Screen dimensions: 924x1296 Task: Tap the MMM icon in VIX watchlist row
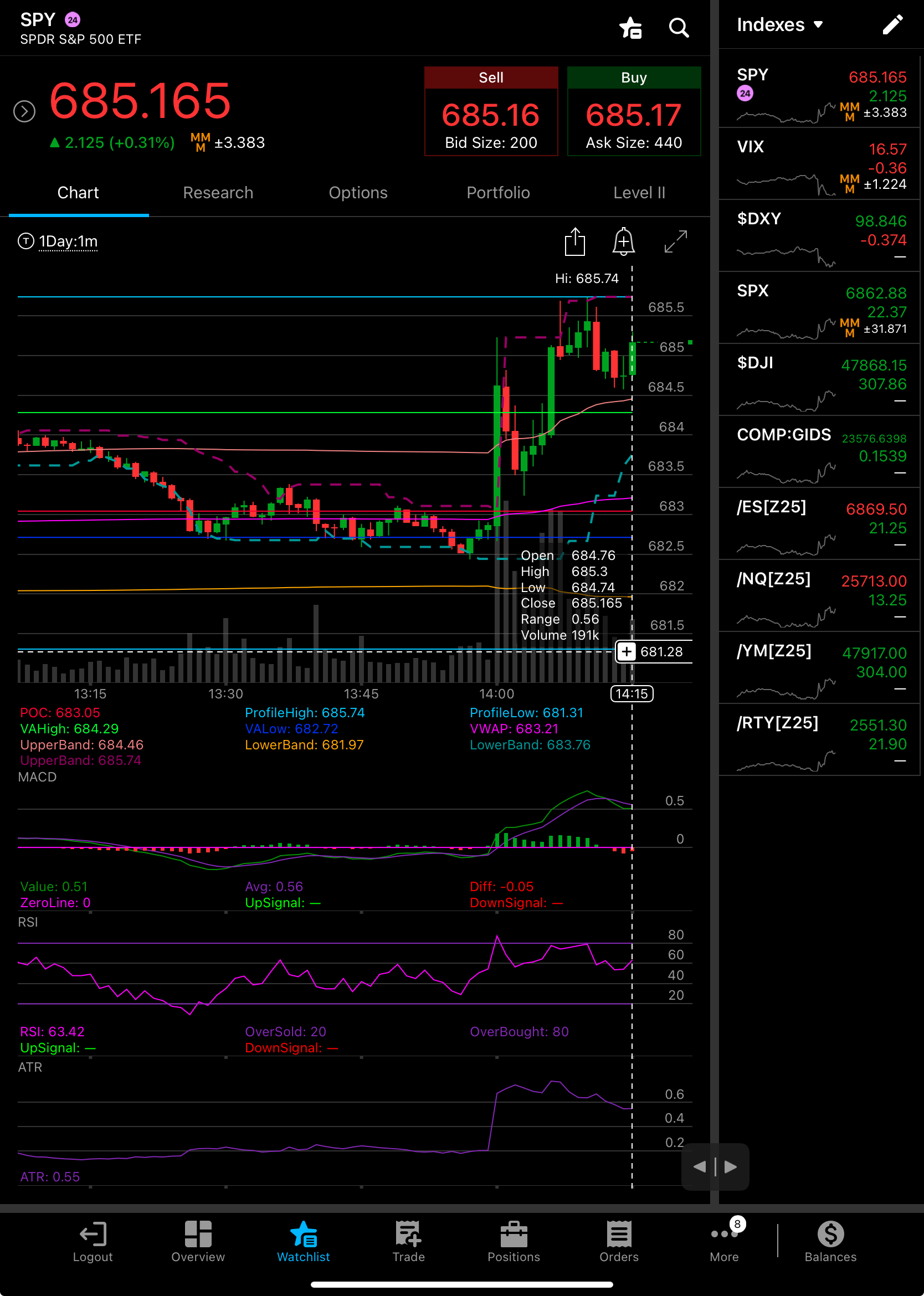[849, 184]
